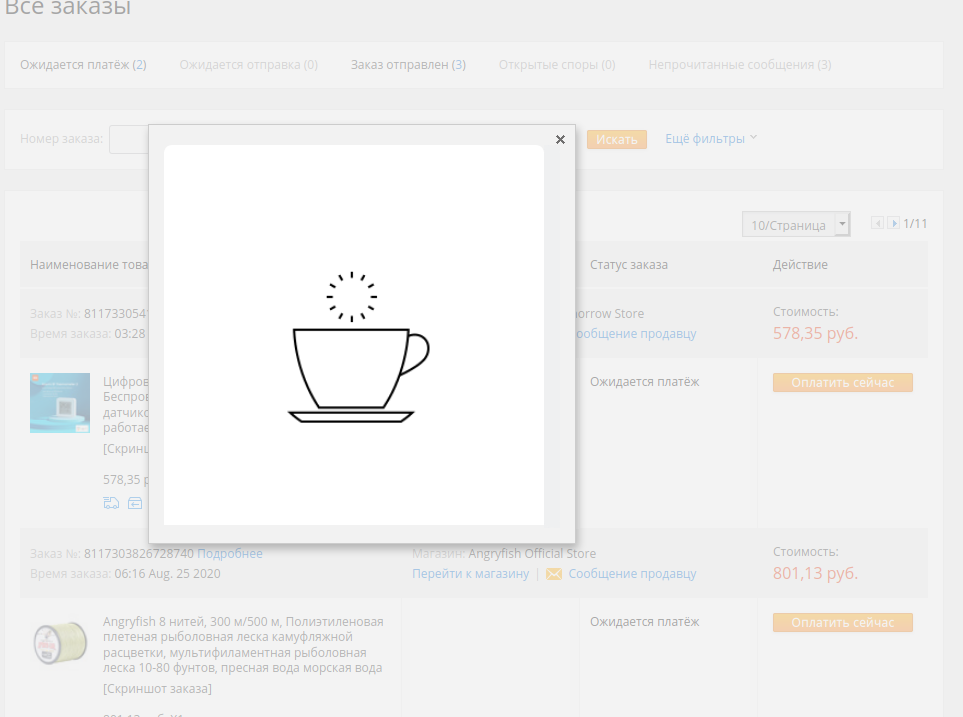Click Оплатить сейчас for 578,35 руб. order
This screenshot has width=963, height=717.
click(842, 382)
